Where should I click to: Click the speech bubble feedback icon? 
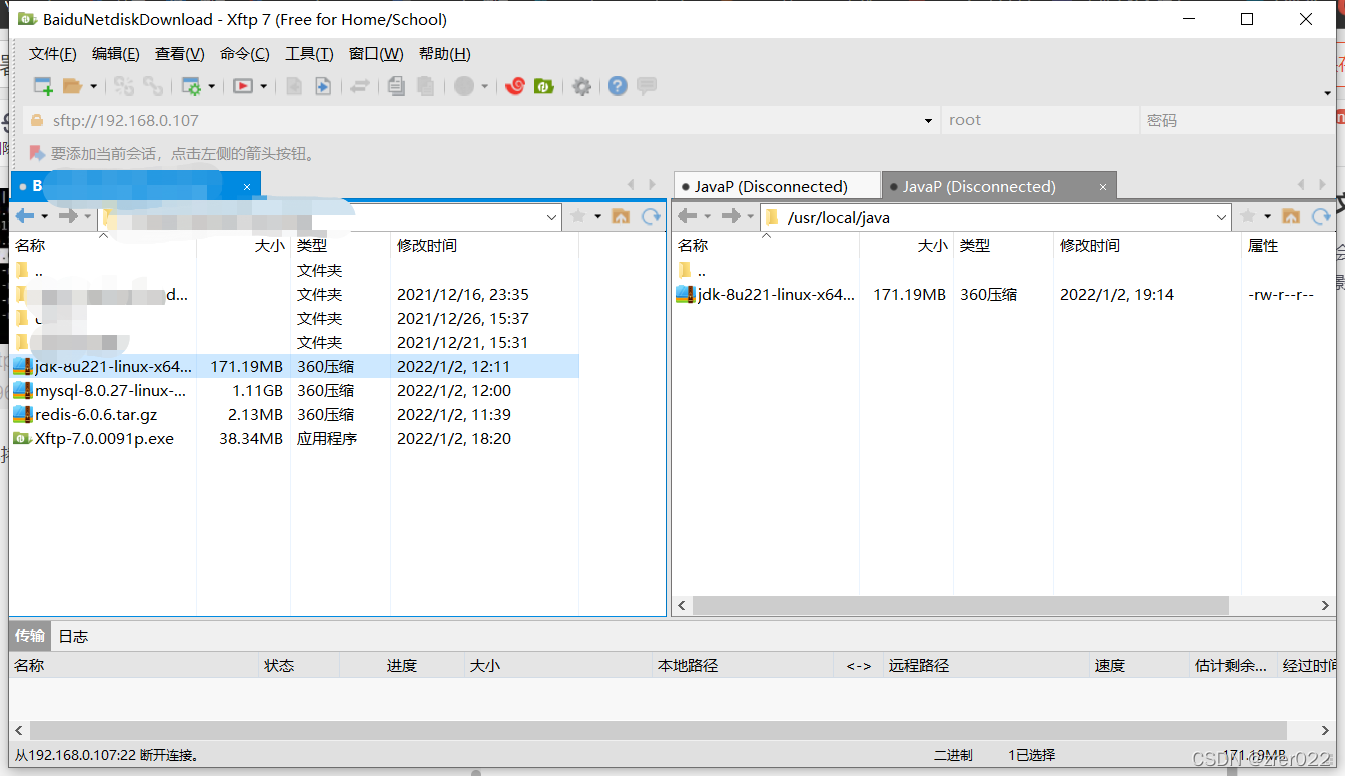coord(647,86)
